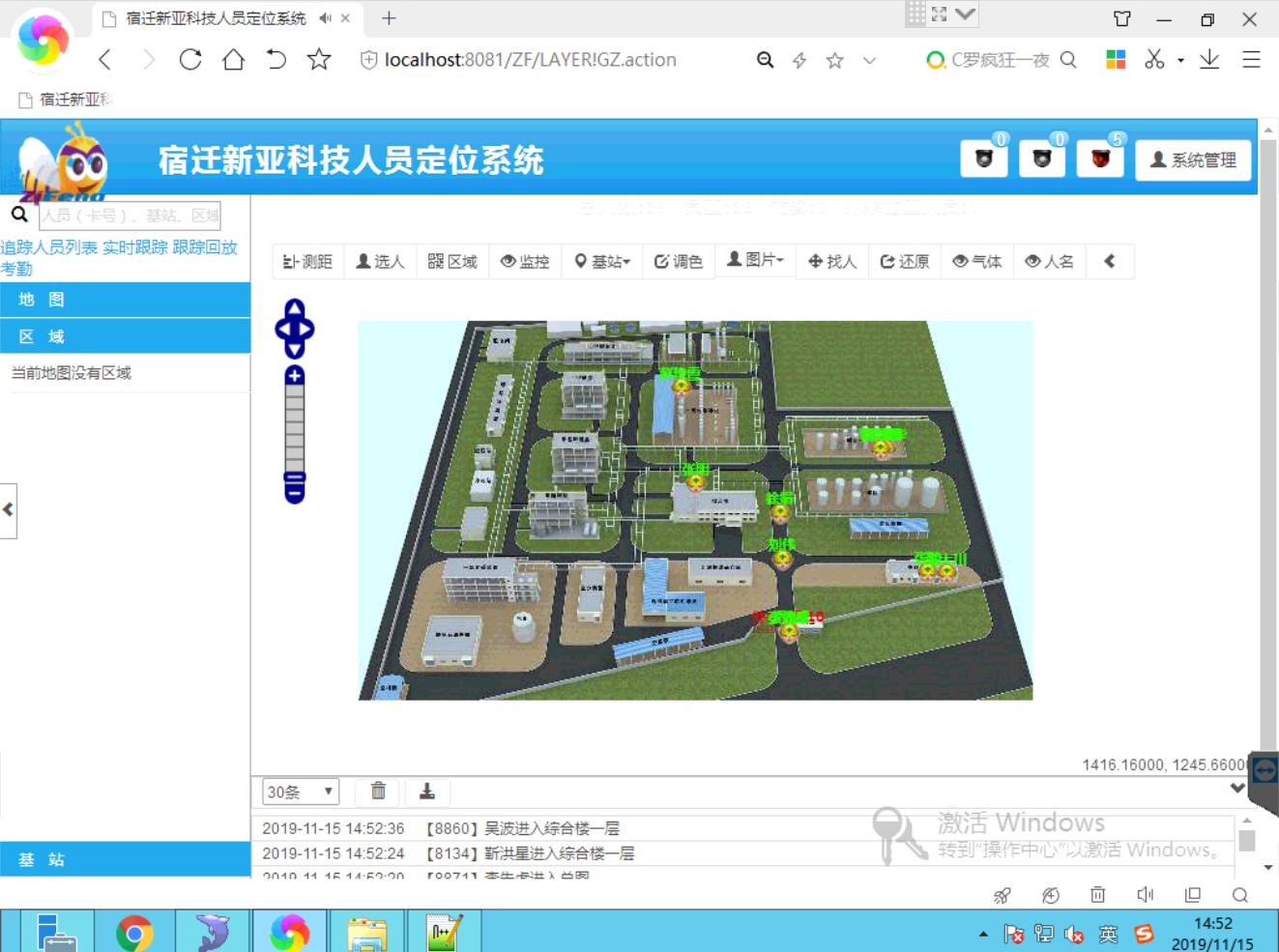Open the 基站 base station dropdown
Screen dimensions: 1279x952
coord(601,260)
